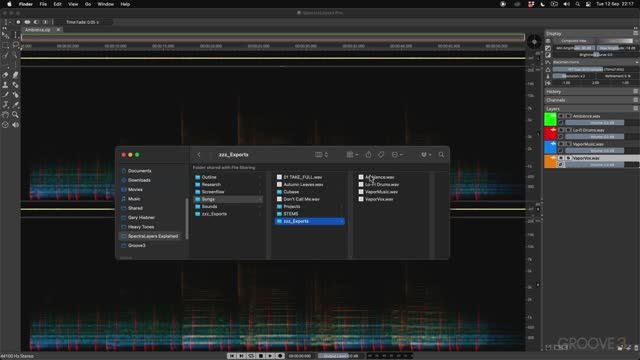Toggle visibility of Ambience.wav layer
Screen dimensions: 640x360
(561, 116)
